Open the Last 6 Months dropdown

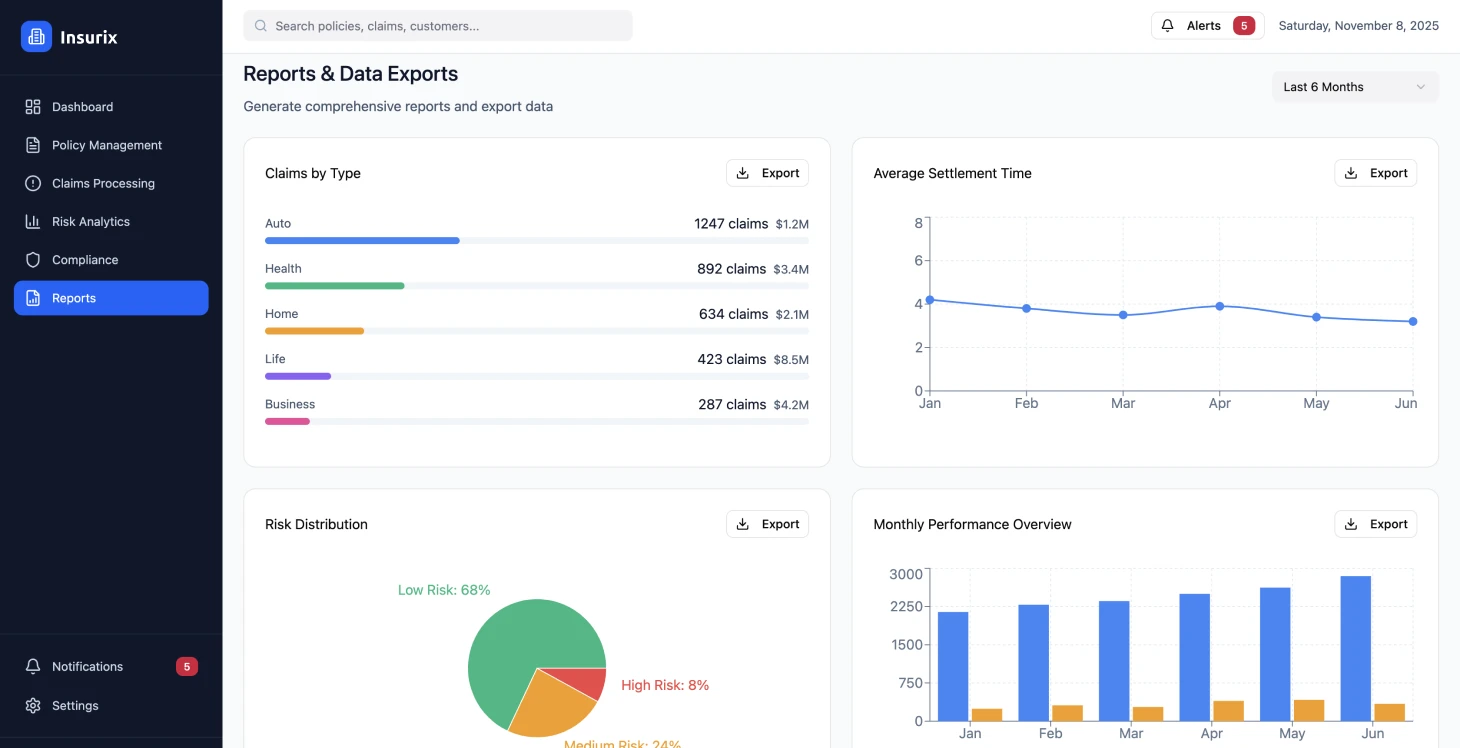pyautogui.click(x=1354, y=87)
